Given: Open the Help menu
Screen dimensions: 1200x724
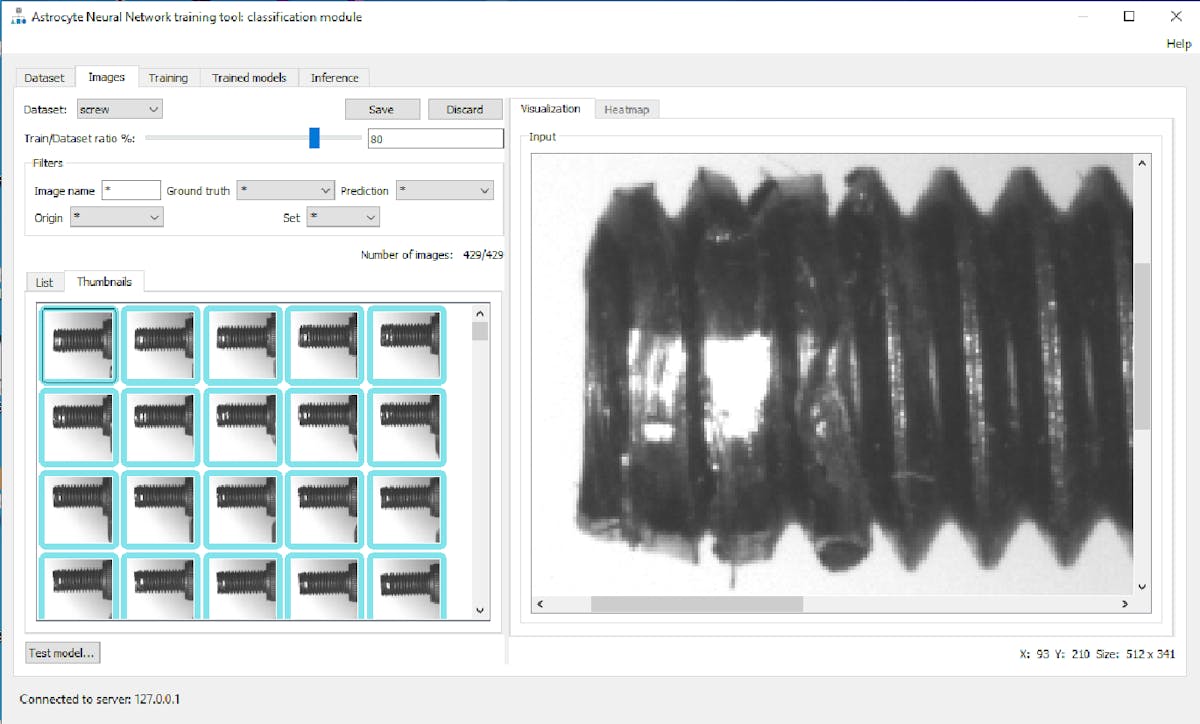Looking at the screenshot, I should (x=1177, y=44).
